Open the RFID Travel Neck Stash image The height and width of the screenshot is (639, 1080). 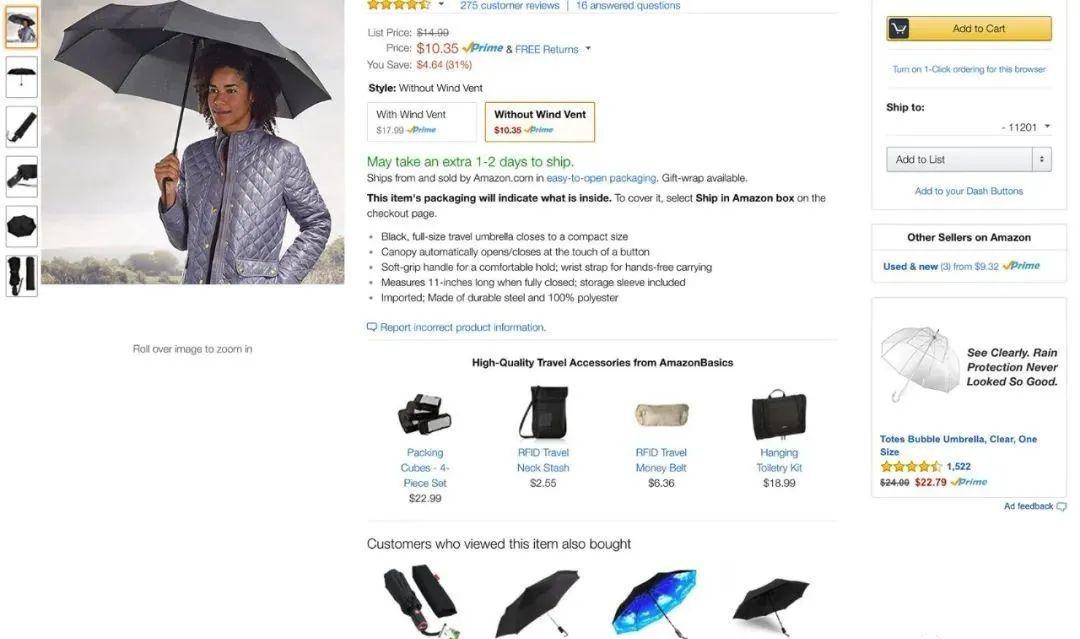coord(543,412)
